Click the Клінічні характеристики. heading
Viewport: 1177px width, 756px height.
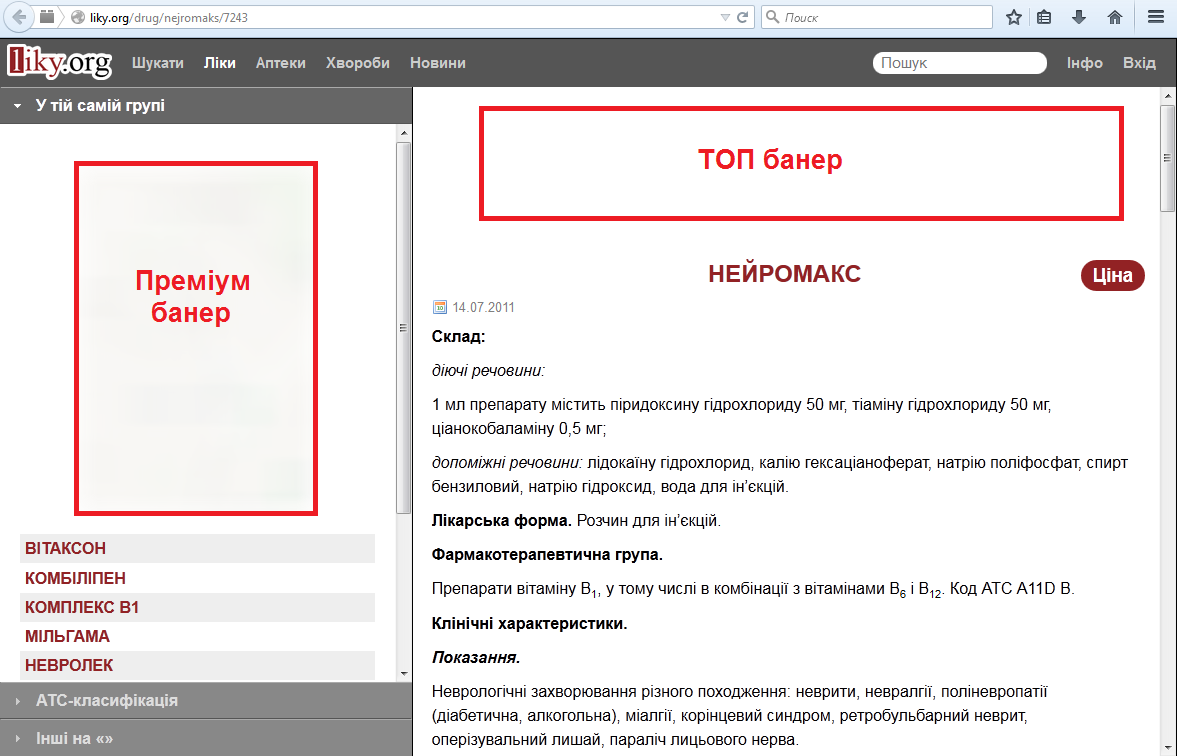[529, 623]
